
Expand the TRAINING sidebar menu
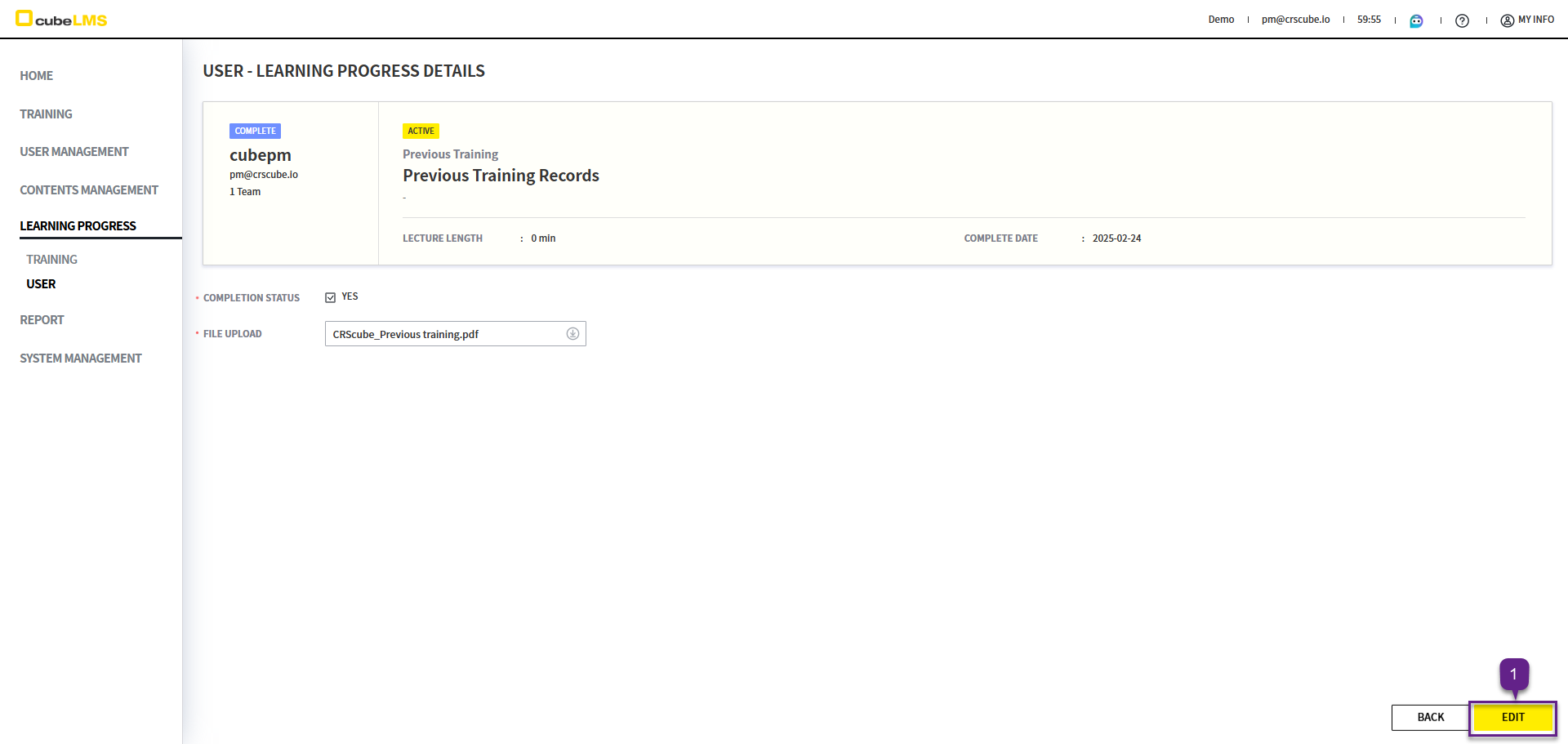pos(47,114)
